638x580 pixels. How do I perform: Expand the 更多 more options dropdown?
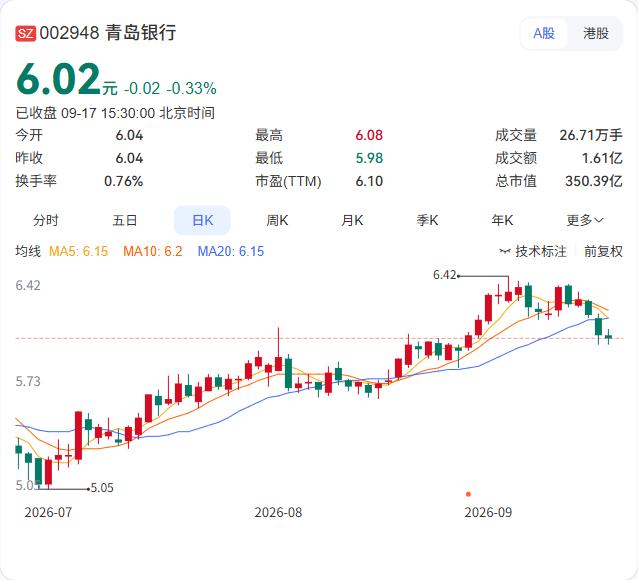585,220
